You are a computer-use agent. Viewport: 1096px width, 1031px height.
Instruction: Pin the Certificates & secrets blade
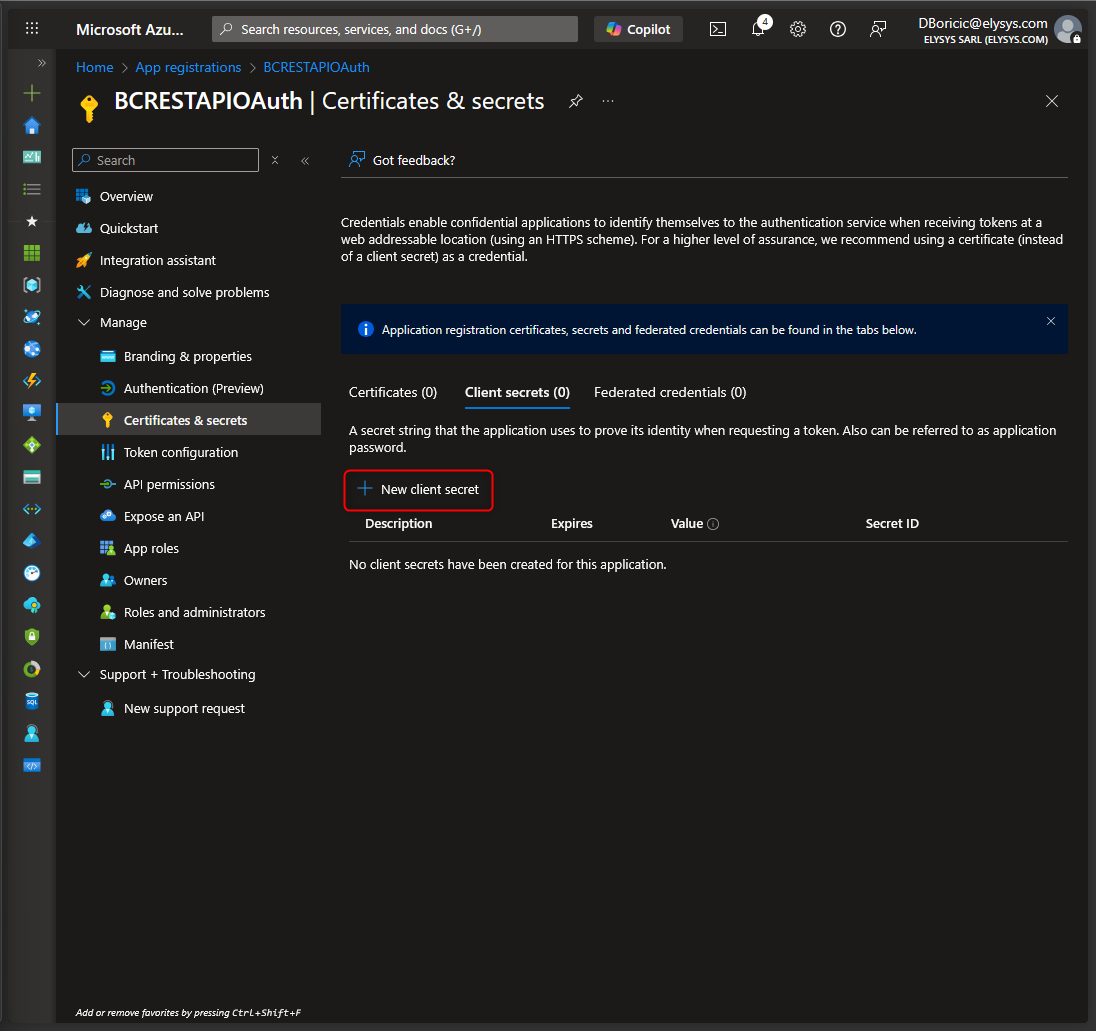(576, 101)
